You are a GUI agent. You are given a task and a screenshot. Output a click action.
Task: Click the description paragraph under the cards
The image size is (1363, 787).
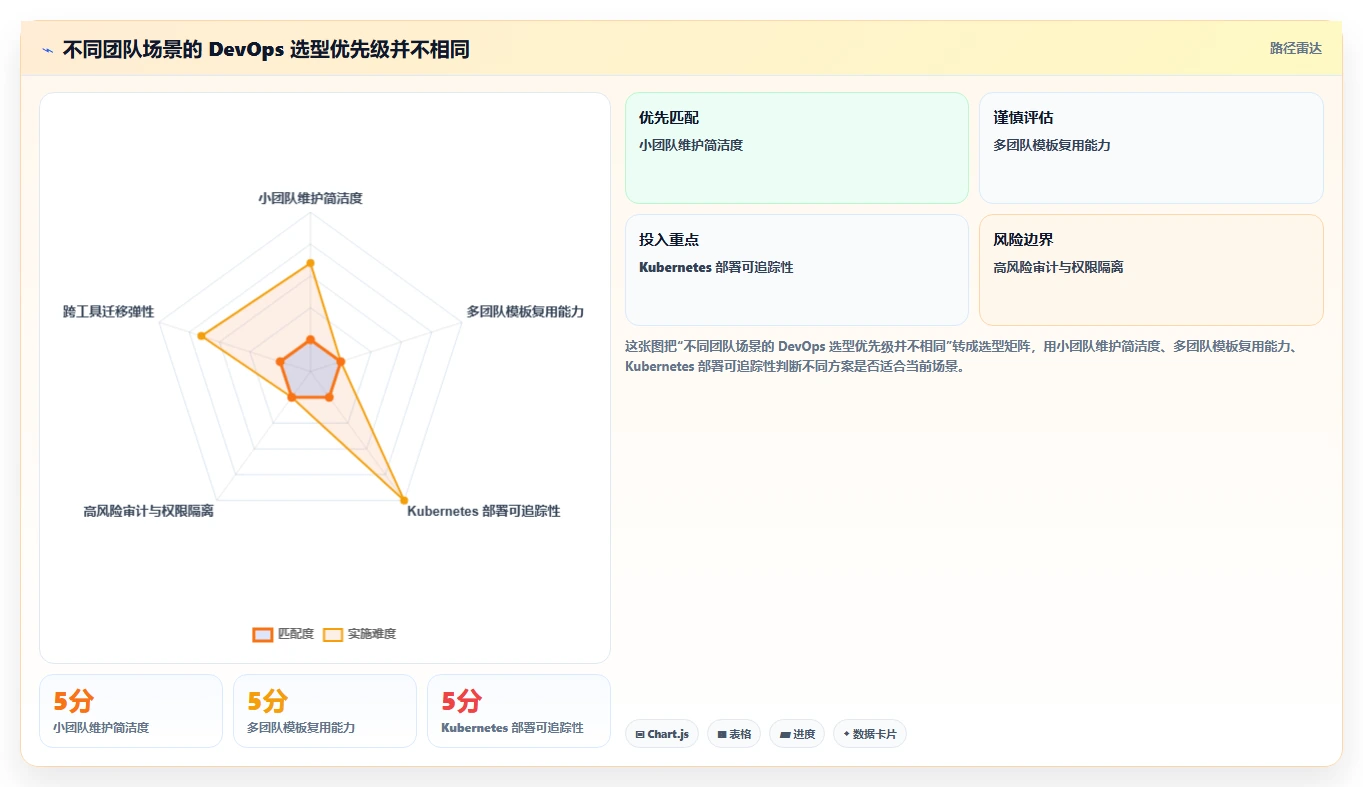(963, 356)
